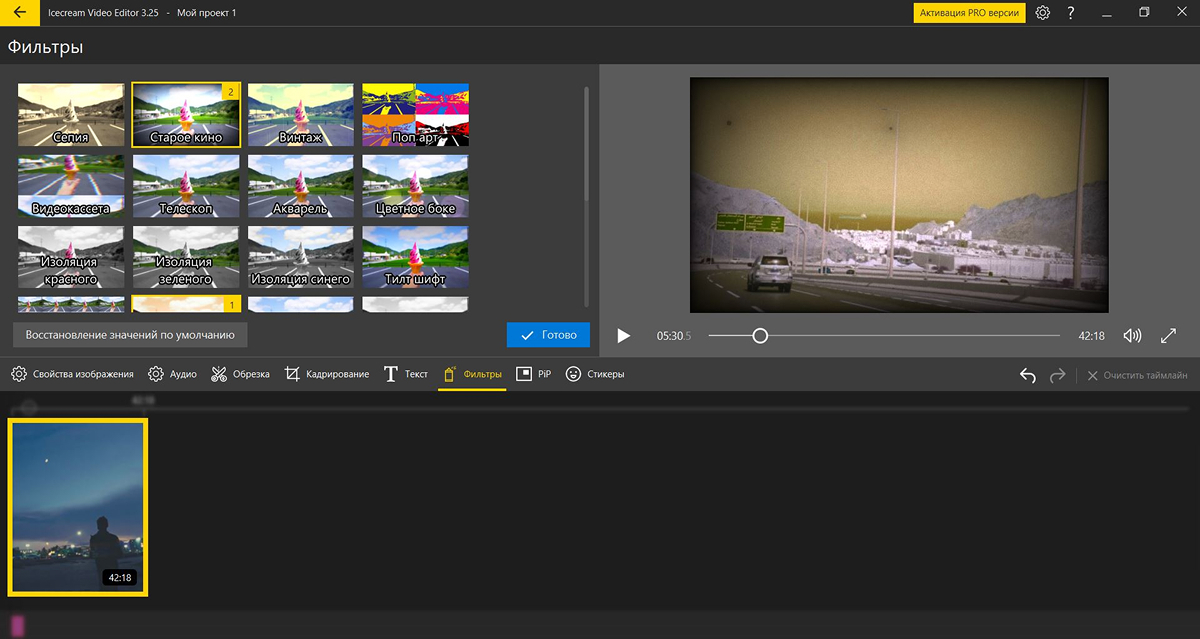This screenshot has height=639, width=1200.
Task: Open help with the question mark icon
Action: 1071,13
